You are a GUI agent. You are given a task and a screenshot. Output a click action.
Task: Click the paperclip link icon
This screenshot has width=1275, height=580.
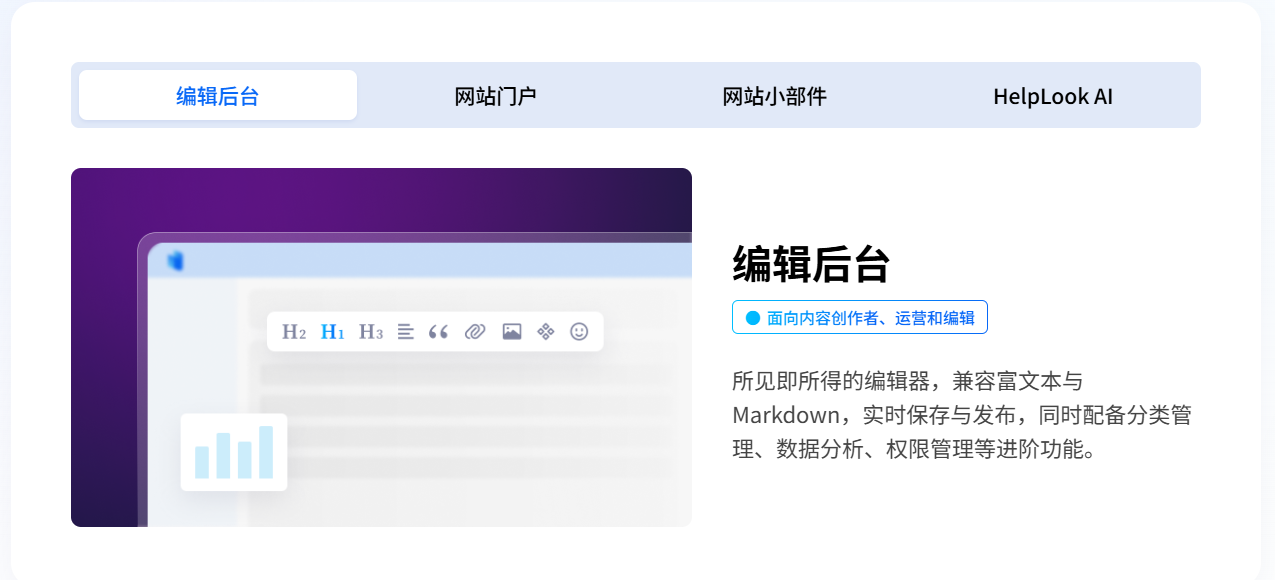(475, 332)
